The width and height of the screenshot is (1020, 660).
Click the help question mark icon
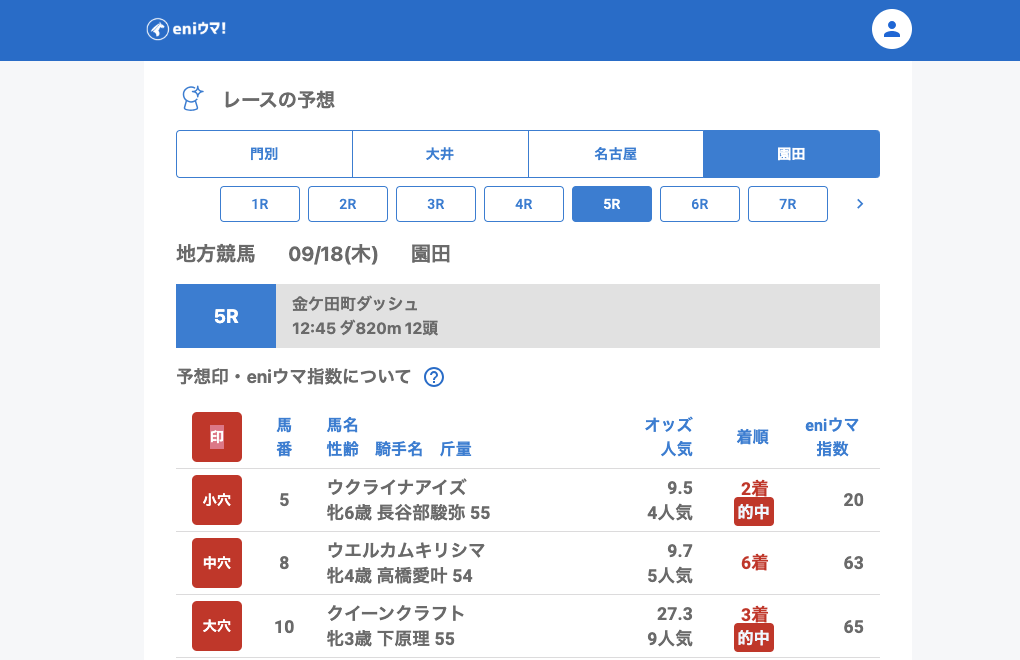tap(434, 377)
